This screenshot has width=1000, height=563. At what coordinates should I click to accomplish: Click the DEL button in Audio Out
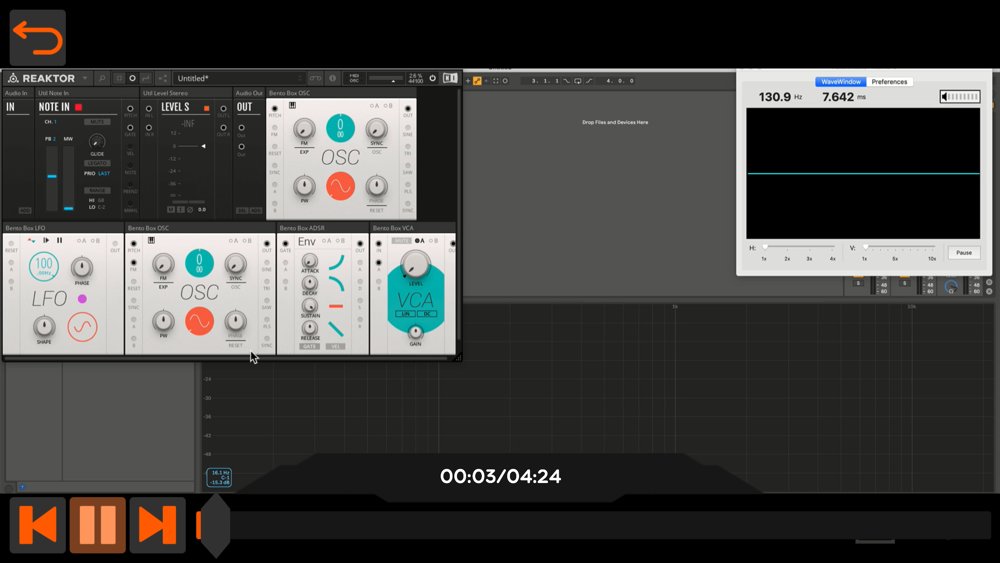pos(242,210)
